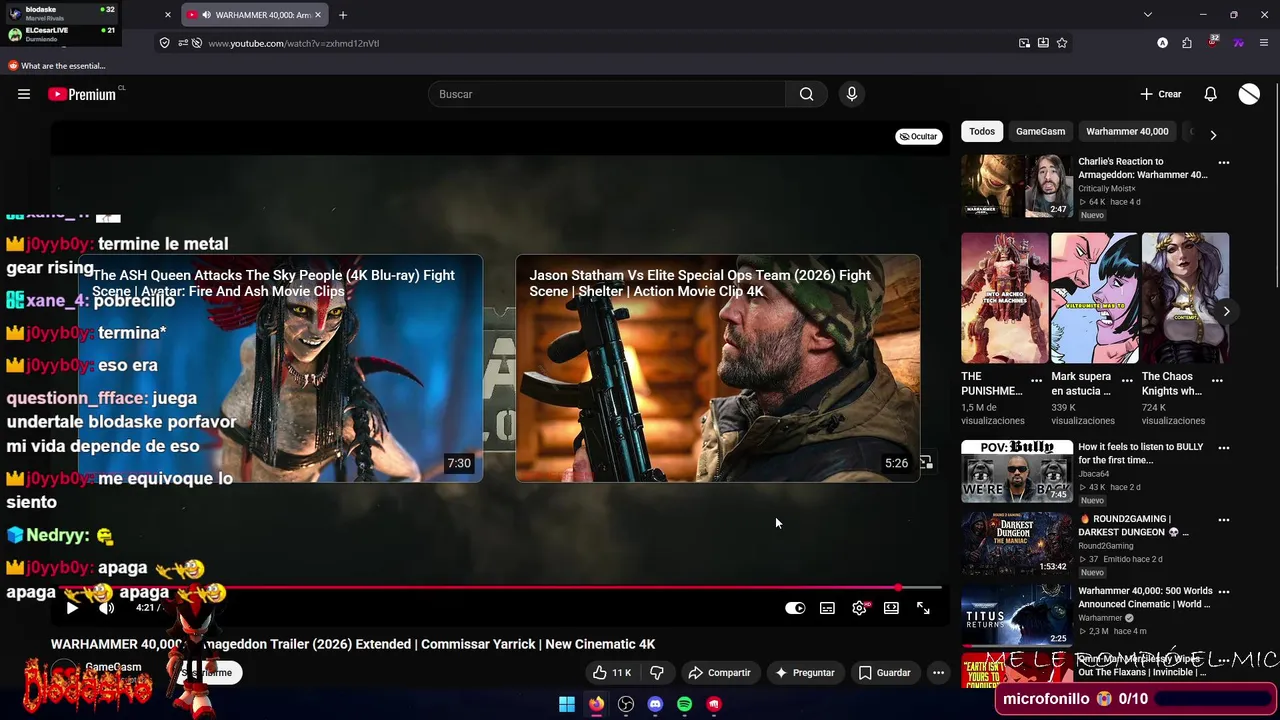Open Spotify from the taskbar
The width and height of the screenshot is (1280, 720).
click(x=684, y=704)
